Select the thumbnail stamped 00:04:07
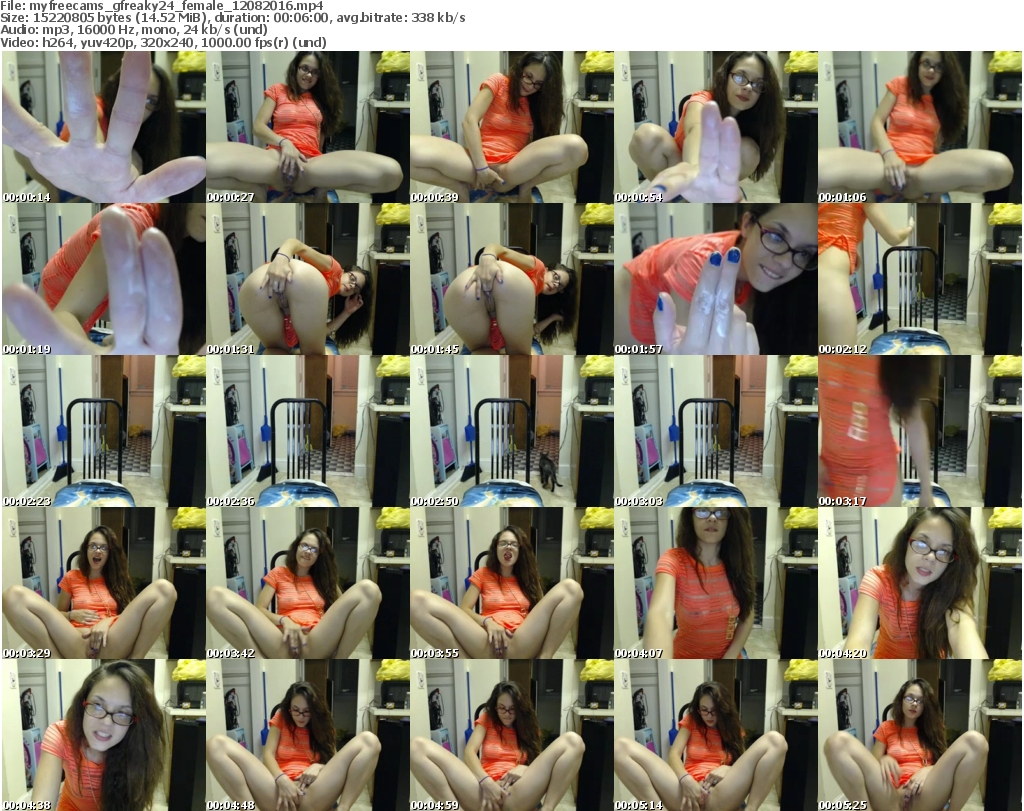This screenshot has width=1024, height=811. coord(716,583)
